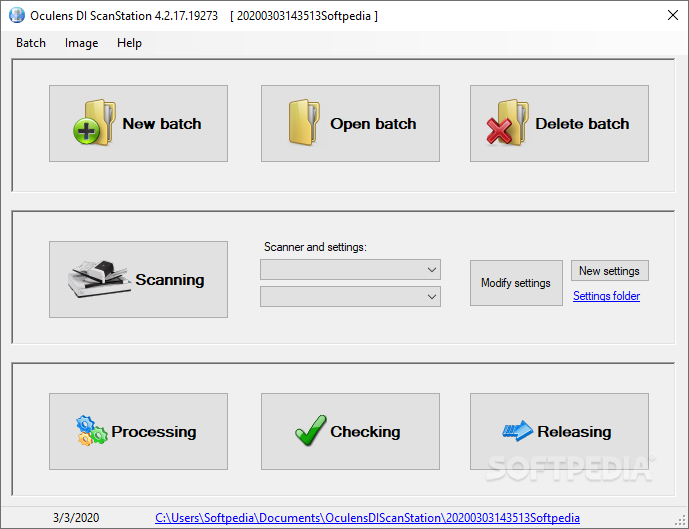Click the blue arrow Releasing icon

coord(517,431)
